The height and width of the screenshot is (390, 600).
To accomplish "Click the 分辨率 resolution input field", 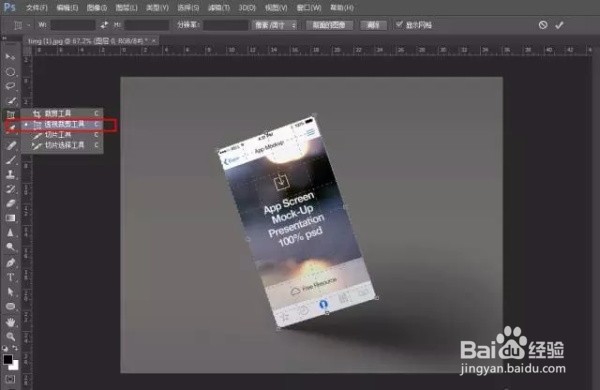I will click(x=225, y=25).
